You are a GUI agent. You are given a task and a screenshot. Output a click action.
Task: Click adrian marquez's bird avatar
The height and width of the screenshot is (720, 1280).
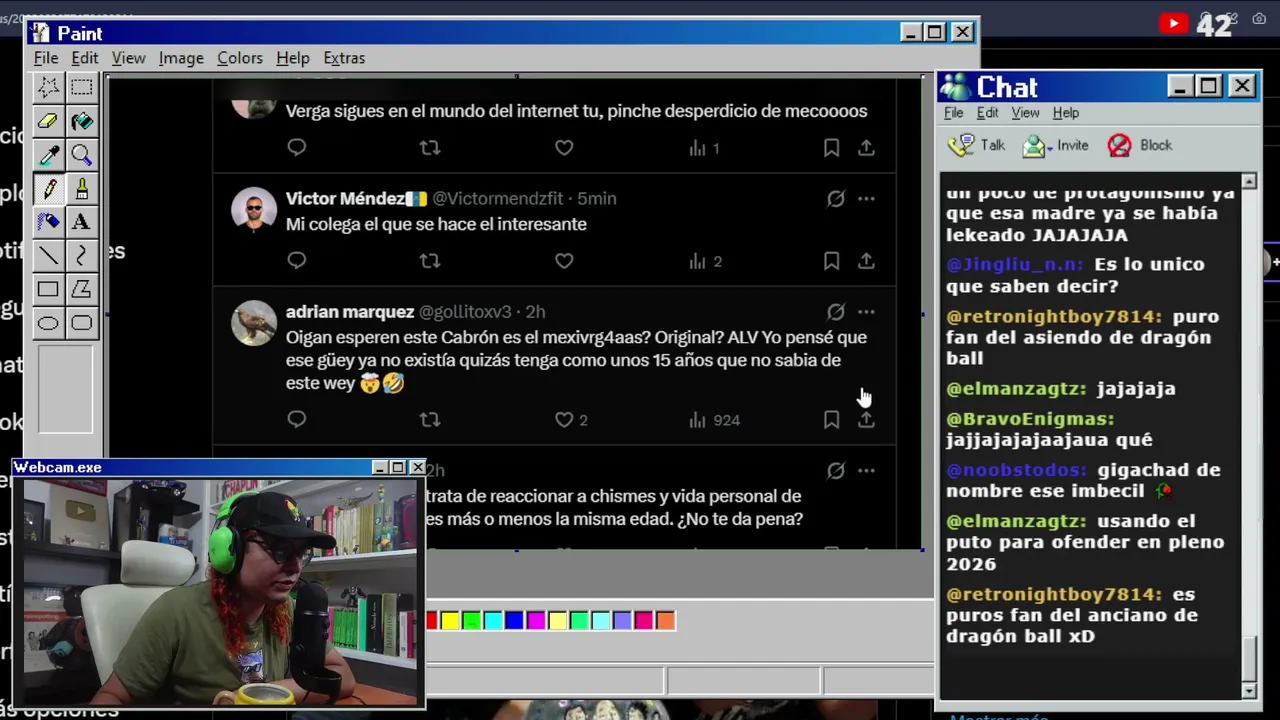coord(254,323)
